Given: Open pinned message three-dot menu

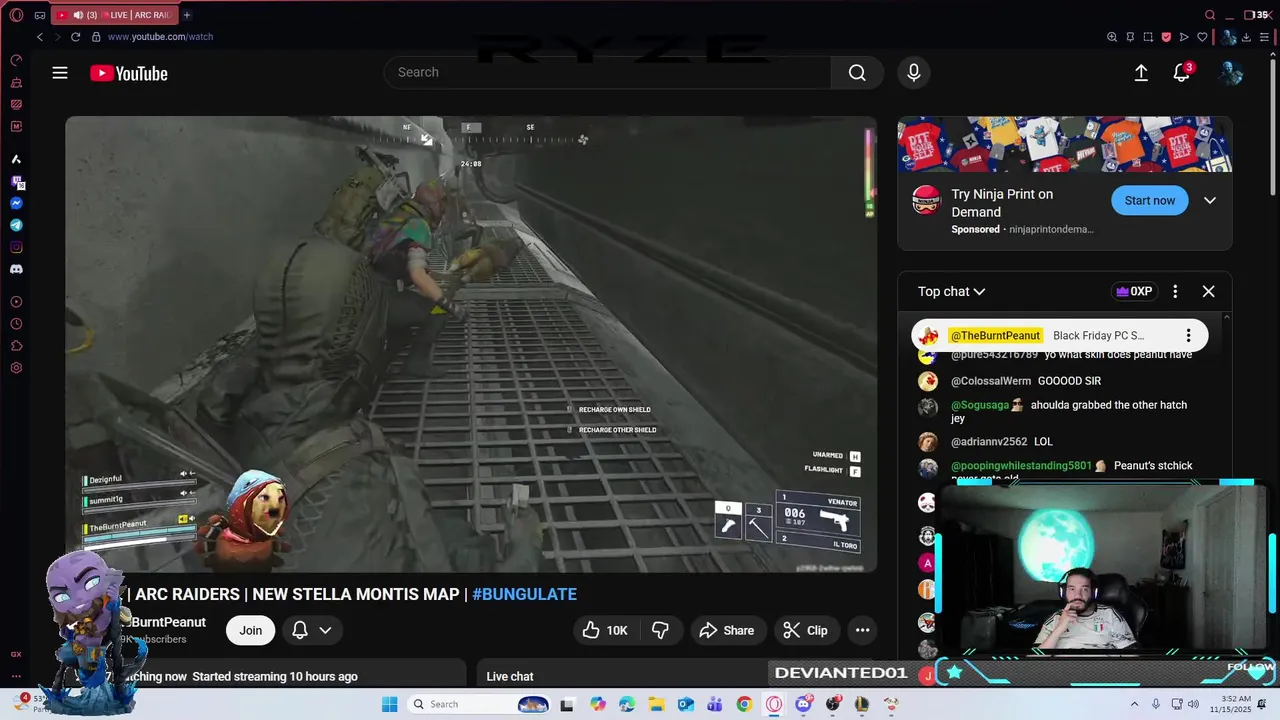Looking at the screenshot, I should click(x=1188, y=336).
